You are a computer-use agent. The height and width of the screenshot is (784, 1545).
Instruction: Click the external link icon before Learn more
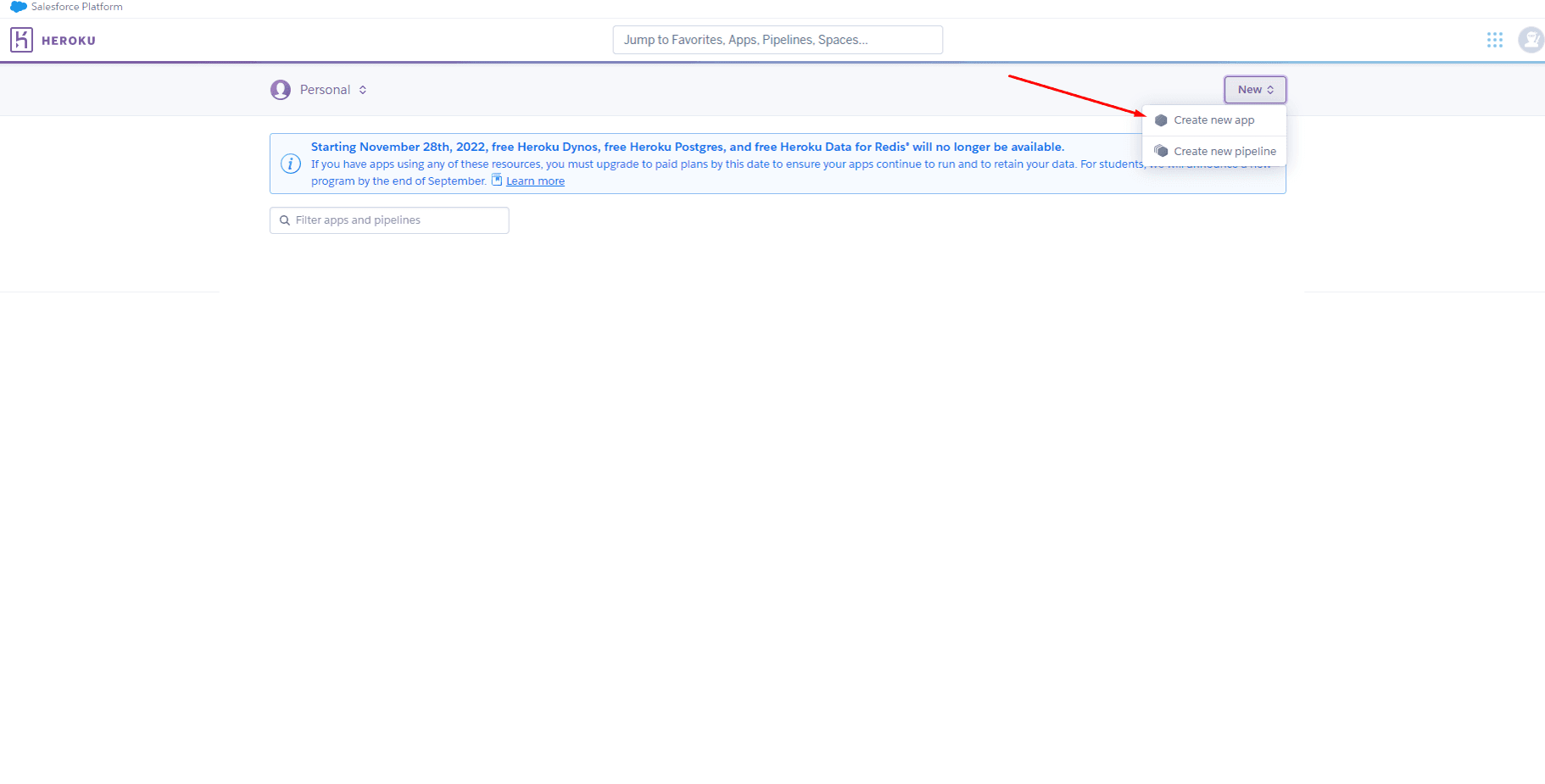497,181
